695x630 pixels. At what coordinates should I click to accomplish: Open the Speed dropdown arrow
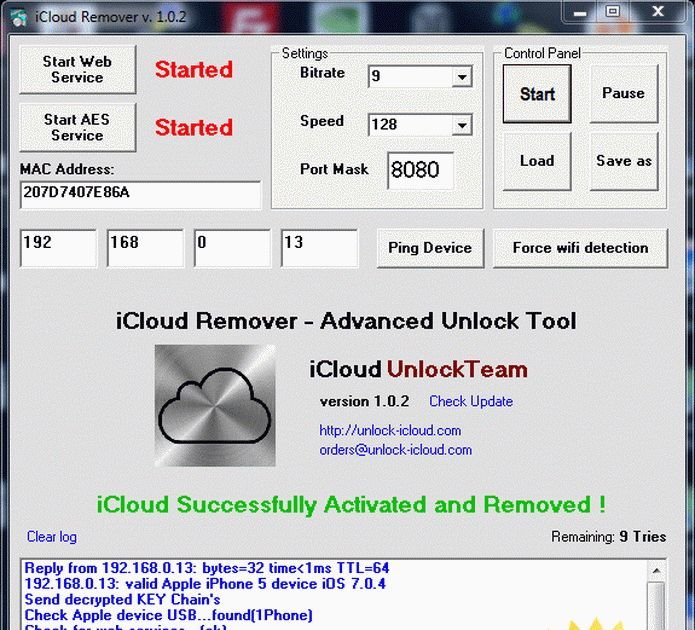point(462,125)
